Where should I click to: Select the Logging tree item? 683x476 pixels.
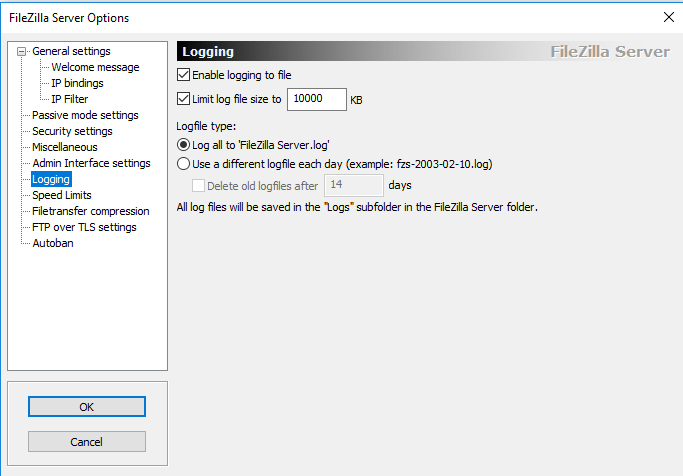pyautogui.click(x=51, y=179)
